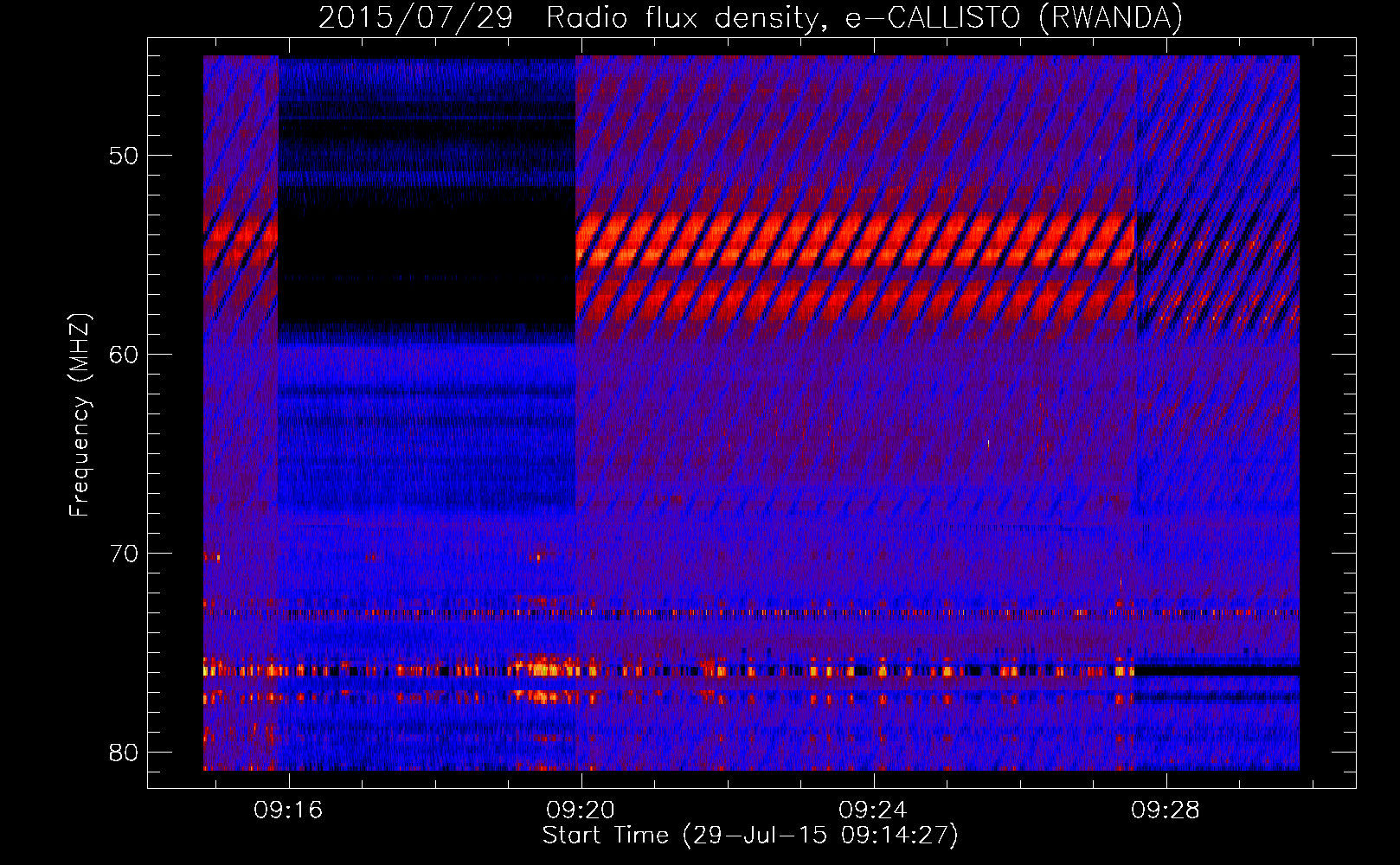Click the 'Frequency (MHZ)' y-axis label
This screenshot has height=865, width=1400.
80,414
